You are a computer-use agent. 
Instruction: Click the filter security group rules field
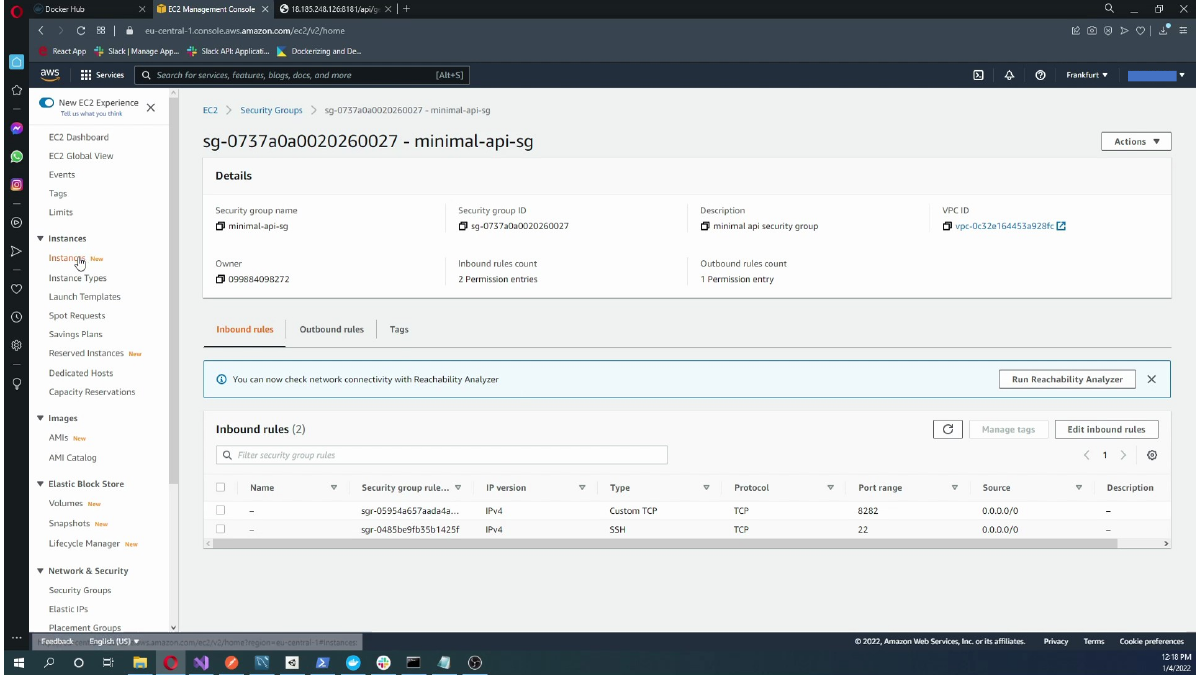pos(442,455)
